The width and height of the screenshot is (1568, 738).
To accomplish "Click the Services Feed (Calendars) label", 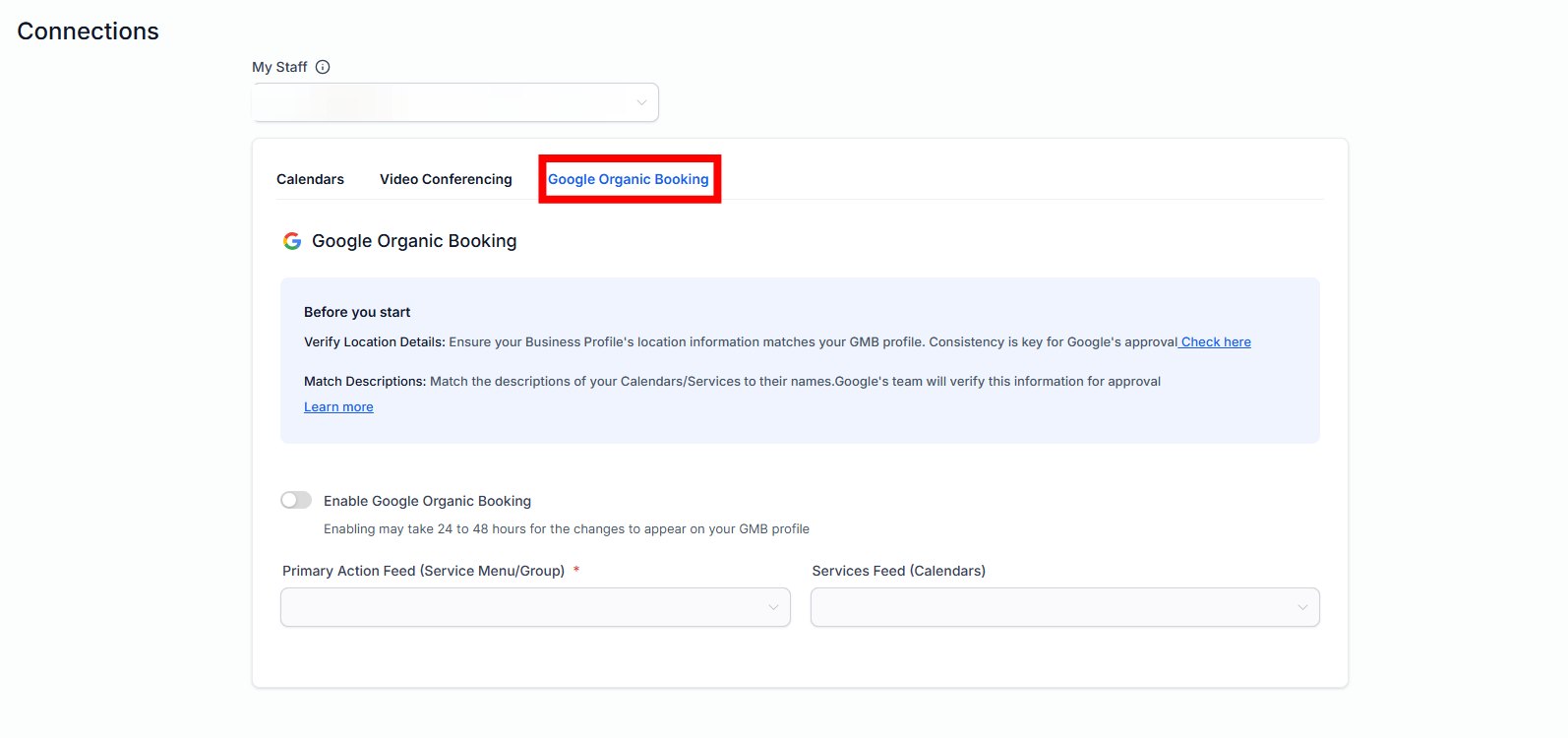I will coord(898,571).
